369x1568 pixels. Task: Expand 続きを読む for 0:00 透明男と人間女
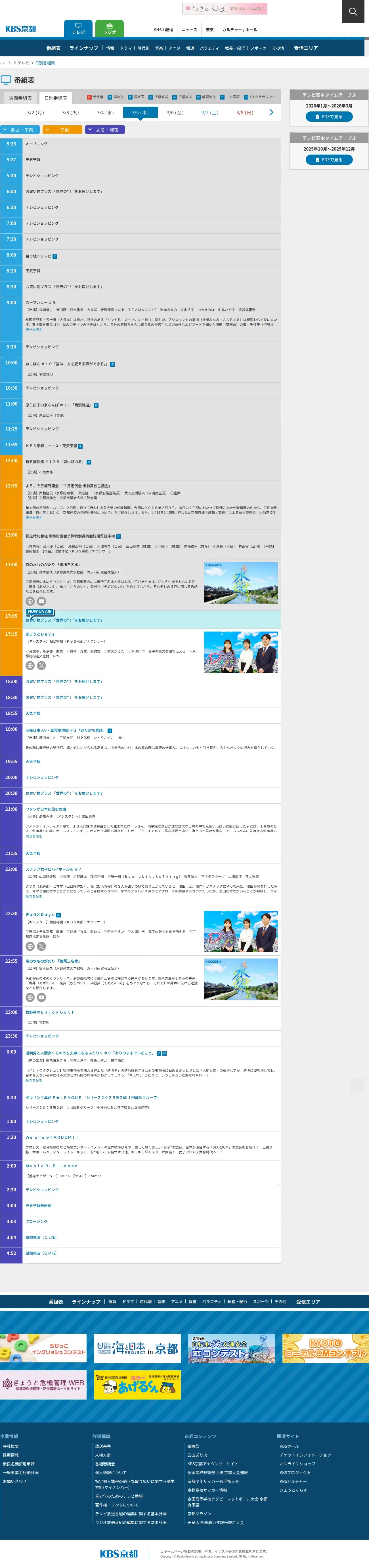pyautogui.click(x=34, y=1080)
